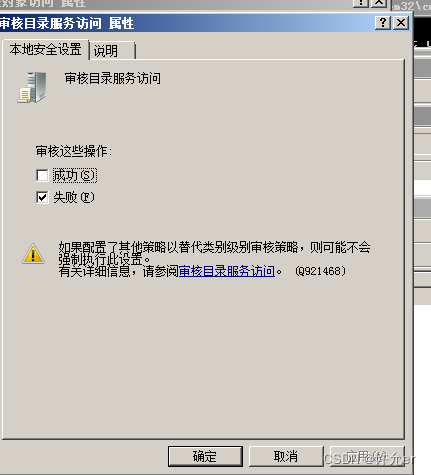Confirm with the 确定 button
Screen dimensions: 431x475
(205, 456)
